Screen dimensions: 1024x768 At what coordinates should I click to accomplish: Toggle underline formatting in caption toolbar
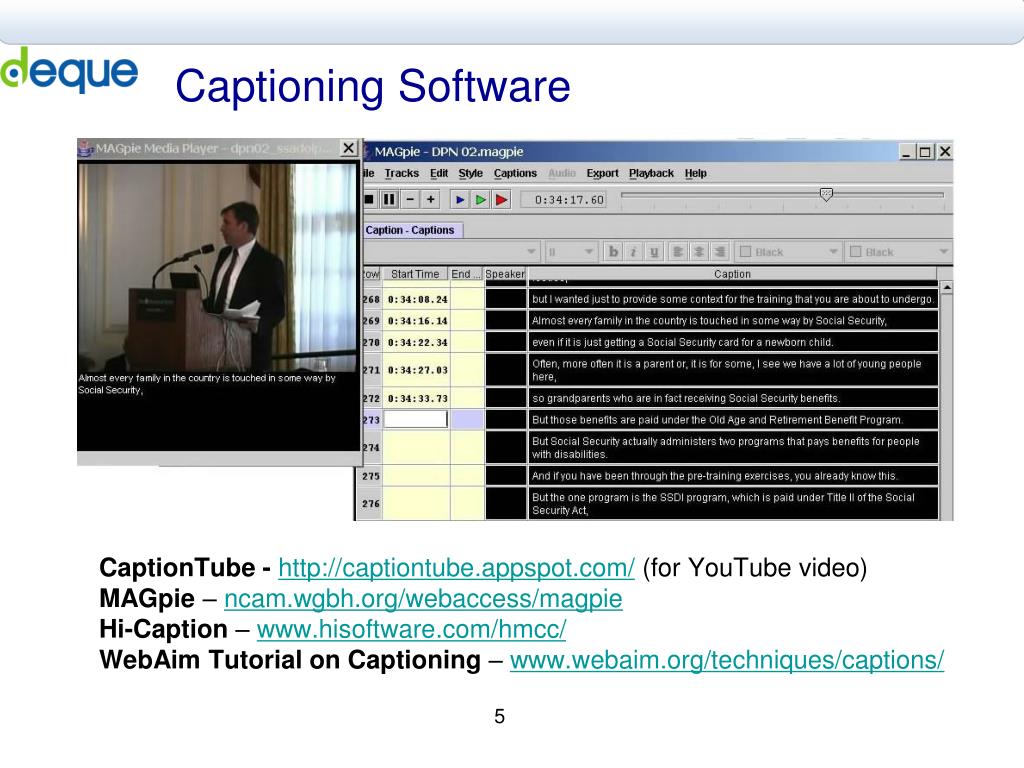653,252
